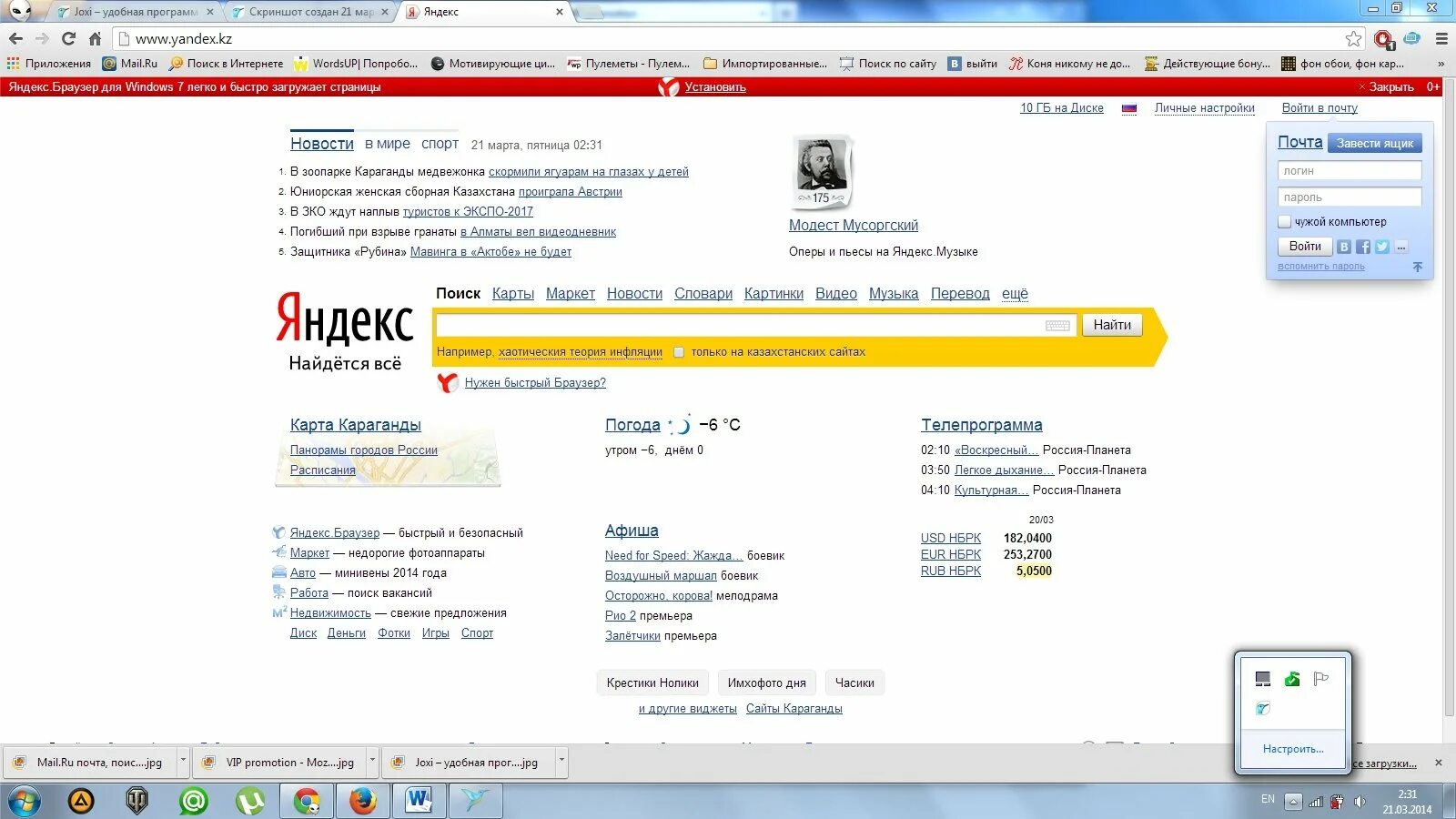Open the browser home page

pos(95,39)
